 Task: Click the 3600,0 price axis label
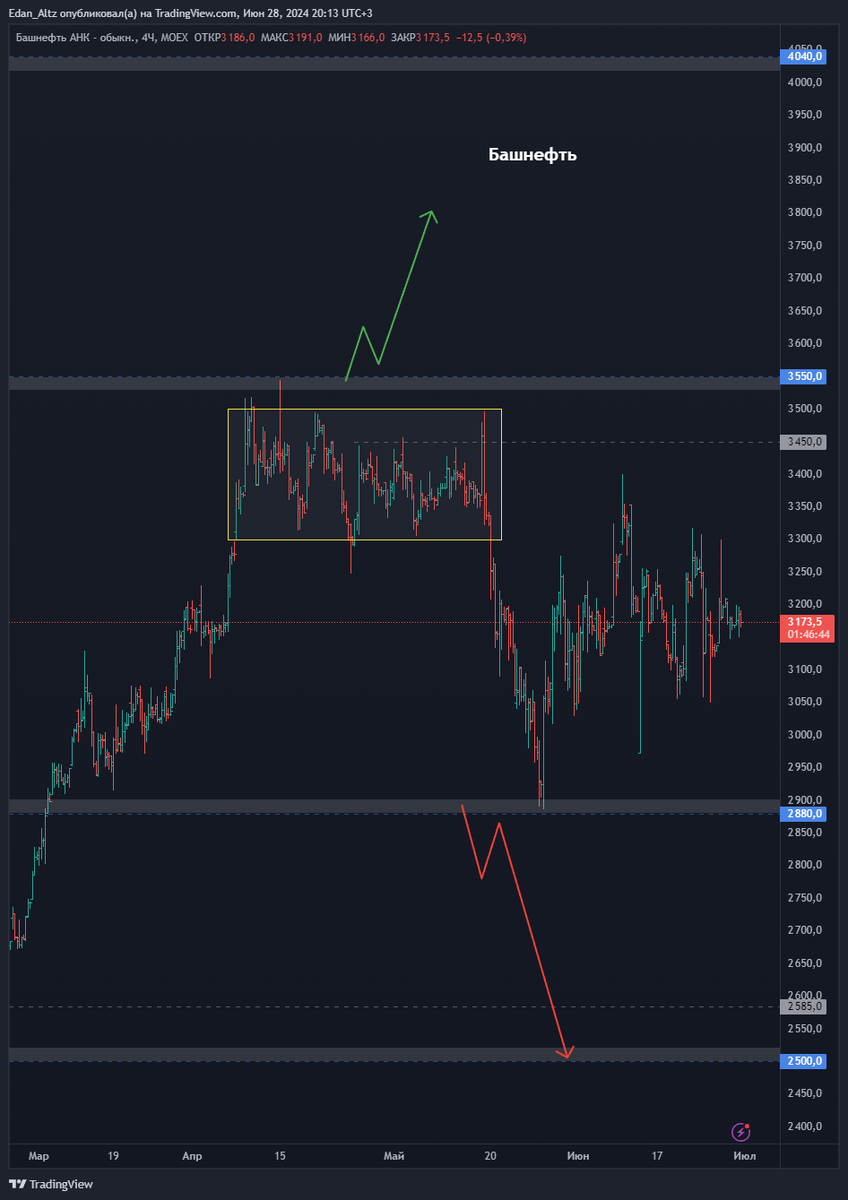tap(805, 343)
